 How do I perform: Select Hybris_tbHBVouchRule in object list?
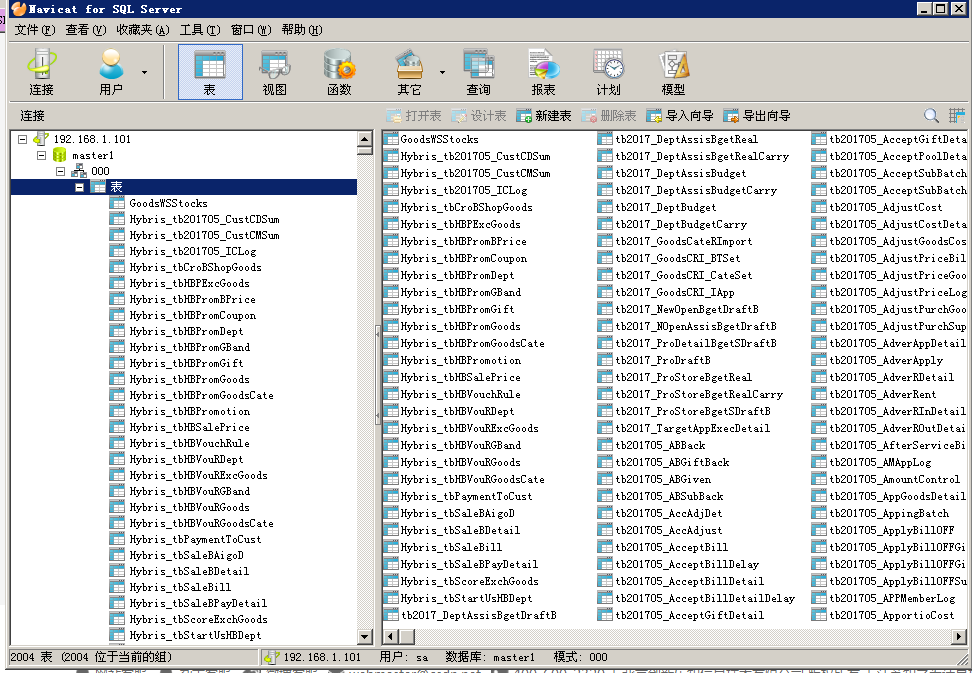(x=461, y=394)
